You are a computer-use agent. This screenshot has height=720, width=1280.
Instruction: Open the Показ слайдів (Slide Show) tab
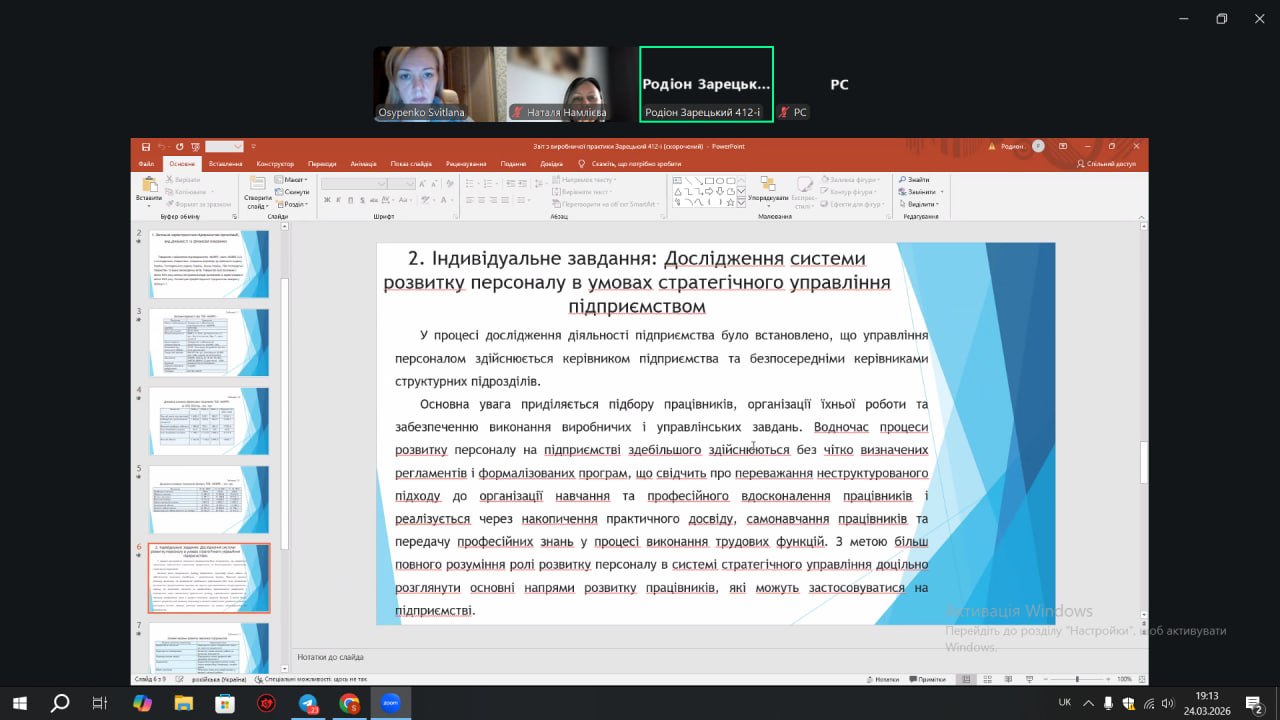pyautogui.click(x=411, y=164)
